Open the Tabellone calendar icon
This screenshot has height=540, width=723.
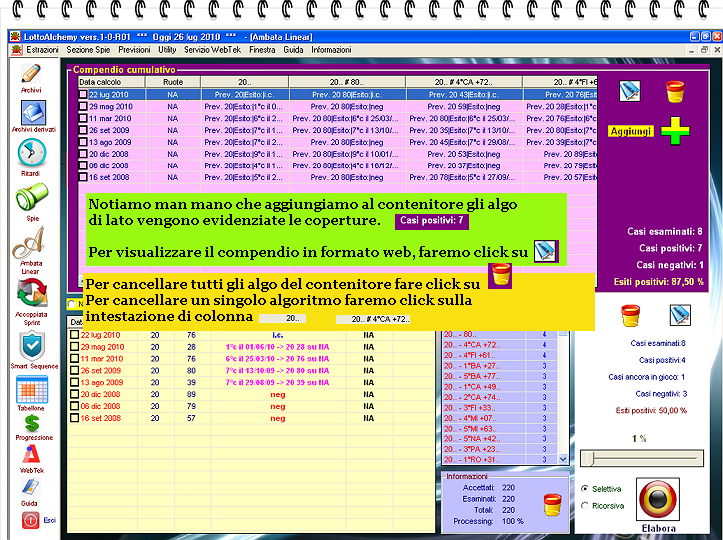[32, 390]
